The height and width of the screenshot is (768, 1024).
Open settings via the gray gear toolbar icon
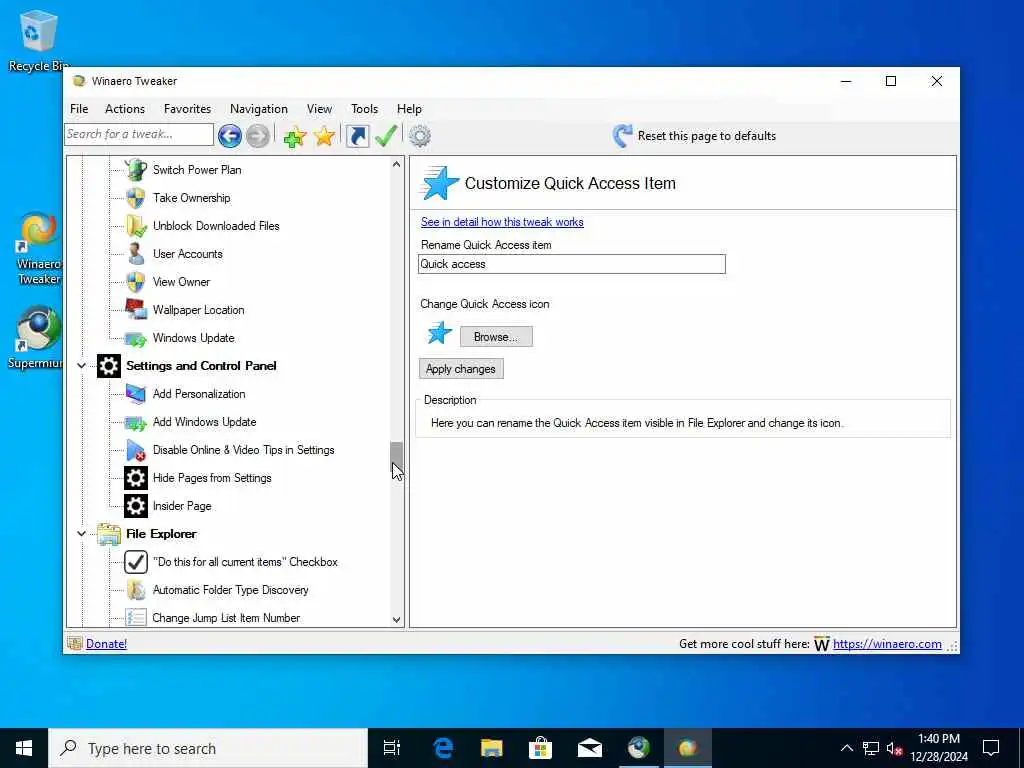click(x=420, y=136)
